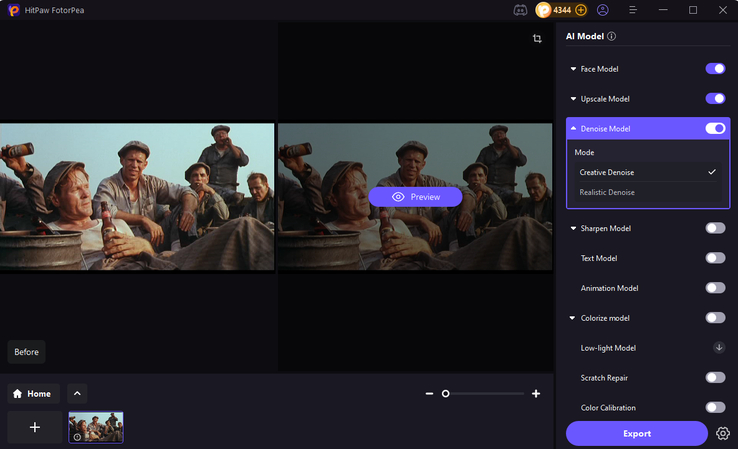
Task: Select Realistic Denoise mode
Action: click(x=647, y=192)
